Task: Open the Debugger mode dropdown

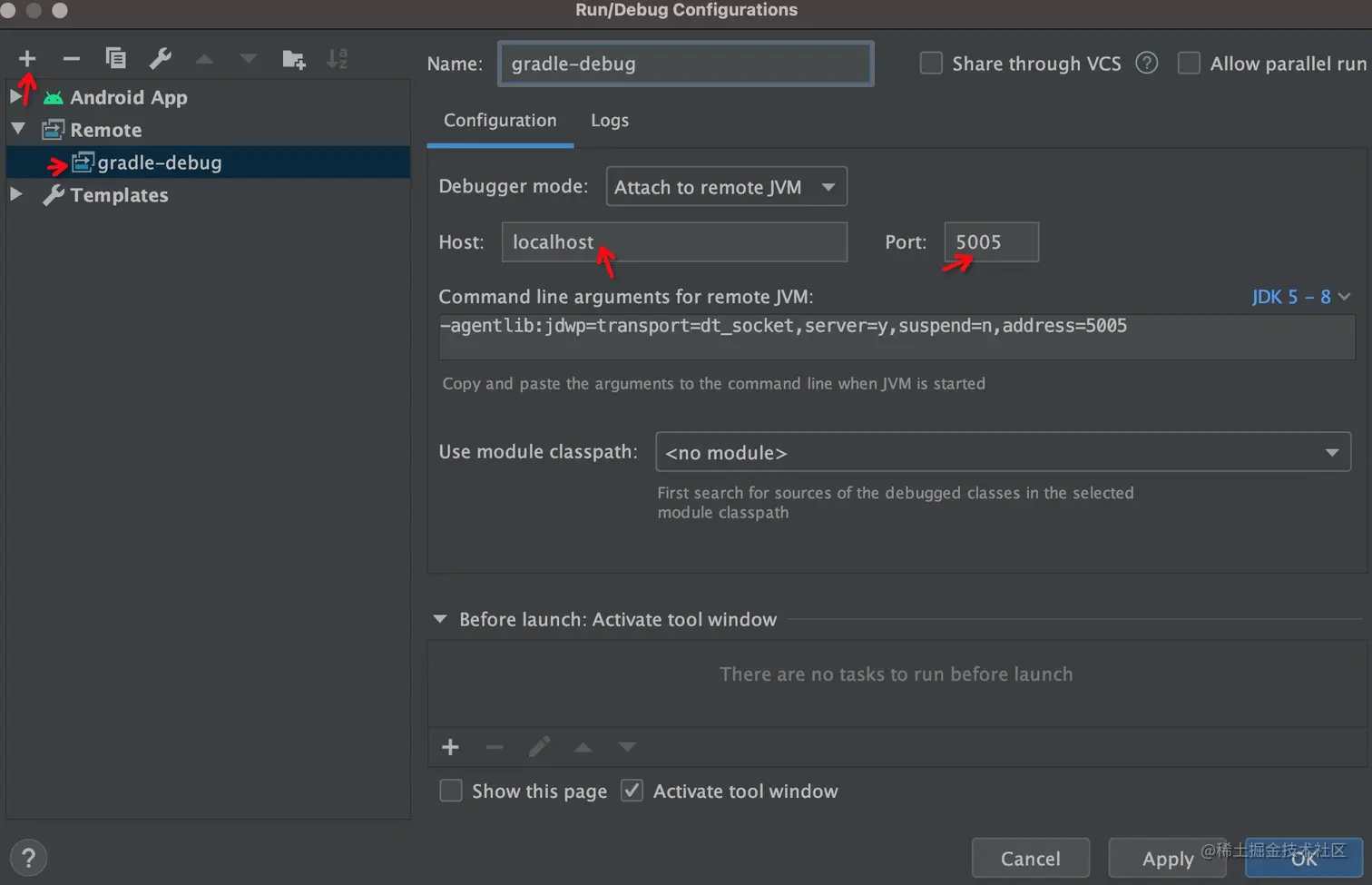Action: tap(726, 186)
